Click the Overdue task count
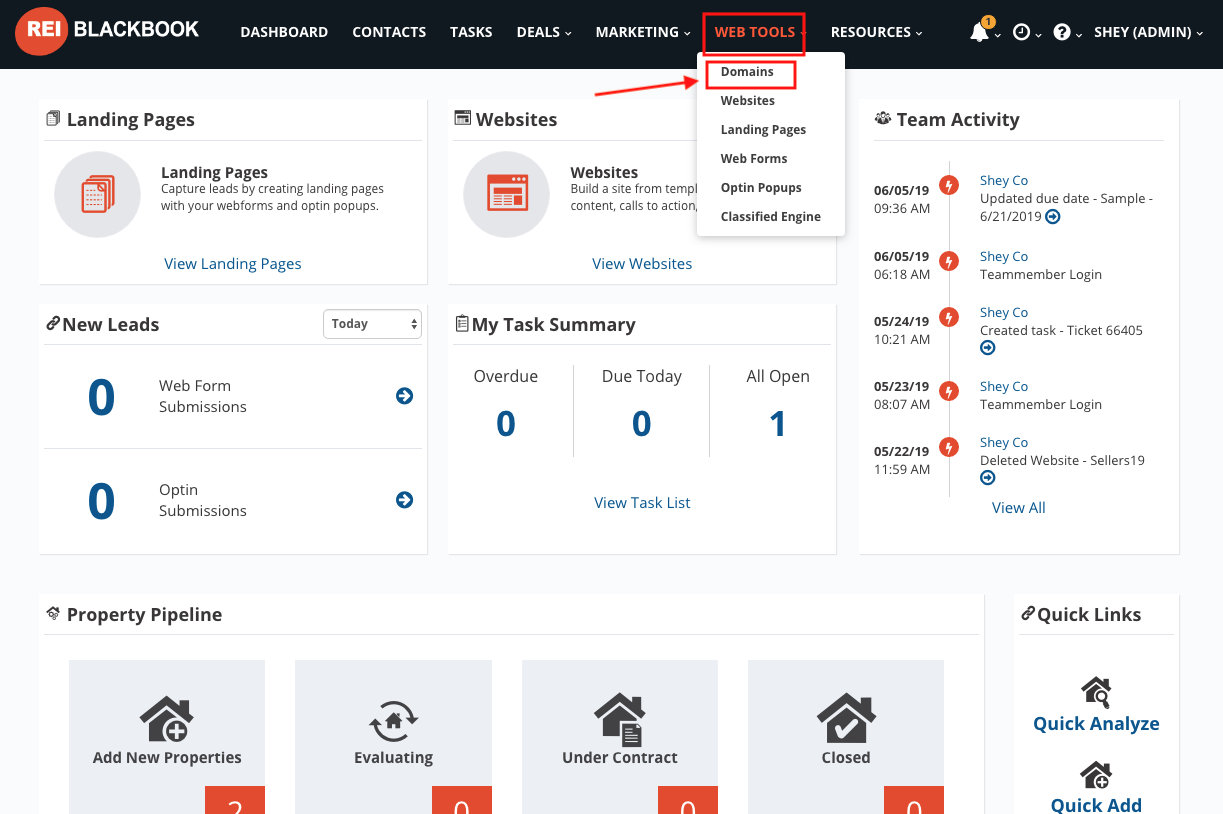 tap(506, 424)
